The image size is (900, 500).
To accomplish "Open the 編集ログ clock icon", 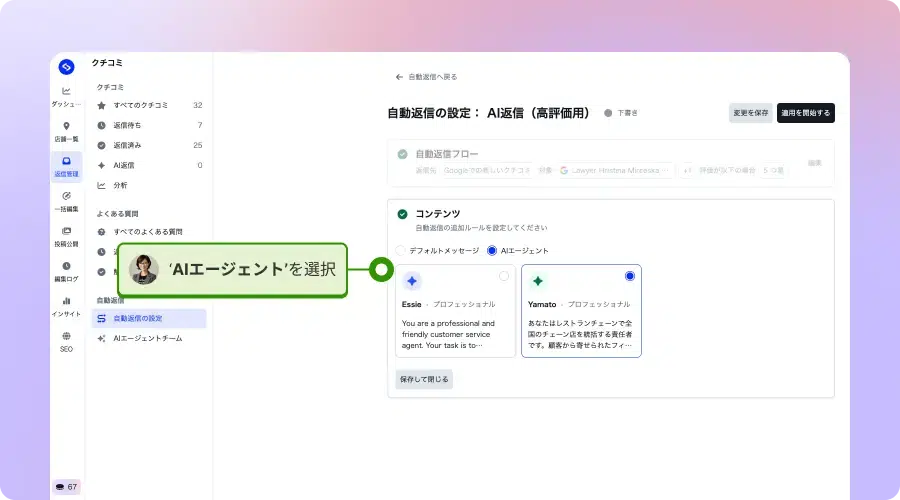I will pyautogui.click(x=66, y=271).
